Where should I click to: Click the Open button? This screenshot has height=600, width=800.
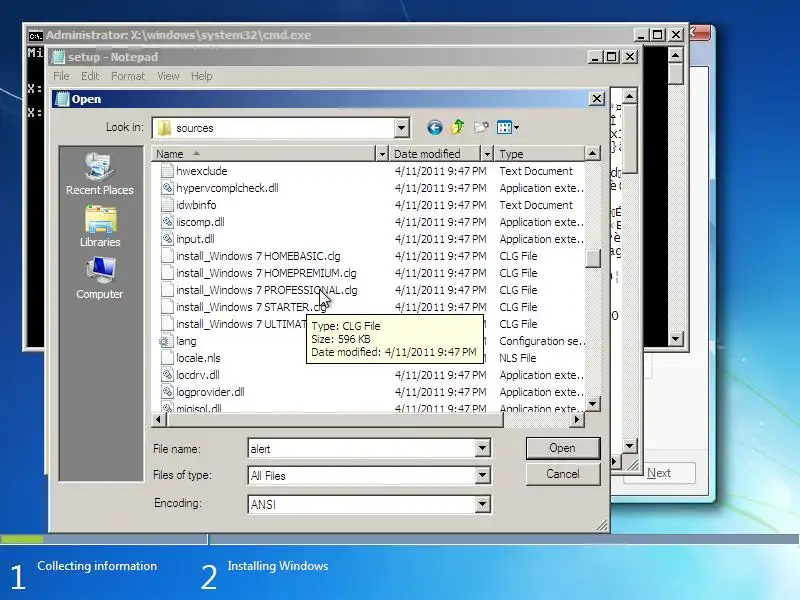click(x=563, y=448)
